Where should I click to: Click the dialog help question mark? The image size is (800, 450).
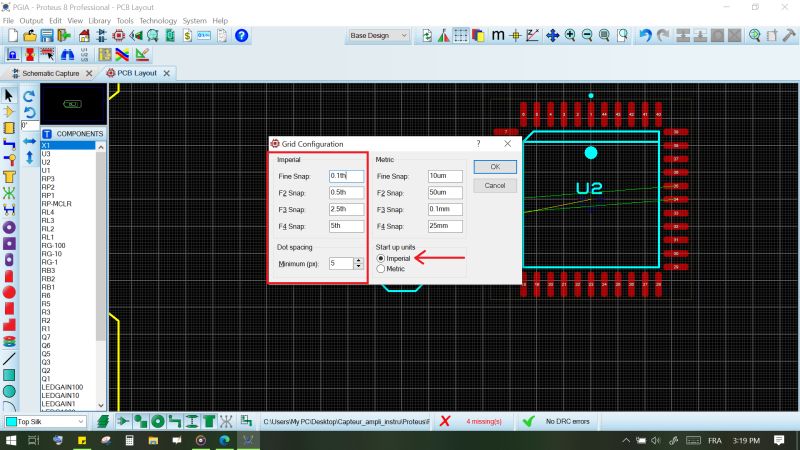click(x=478, y=144)
